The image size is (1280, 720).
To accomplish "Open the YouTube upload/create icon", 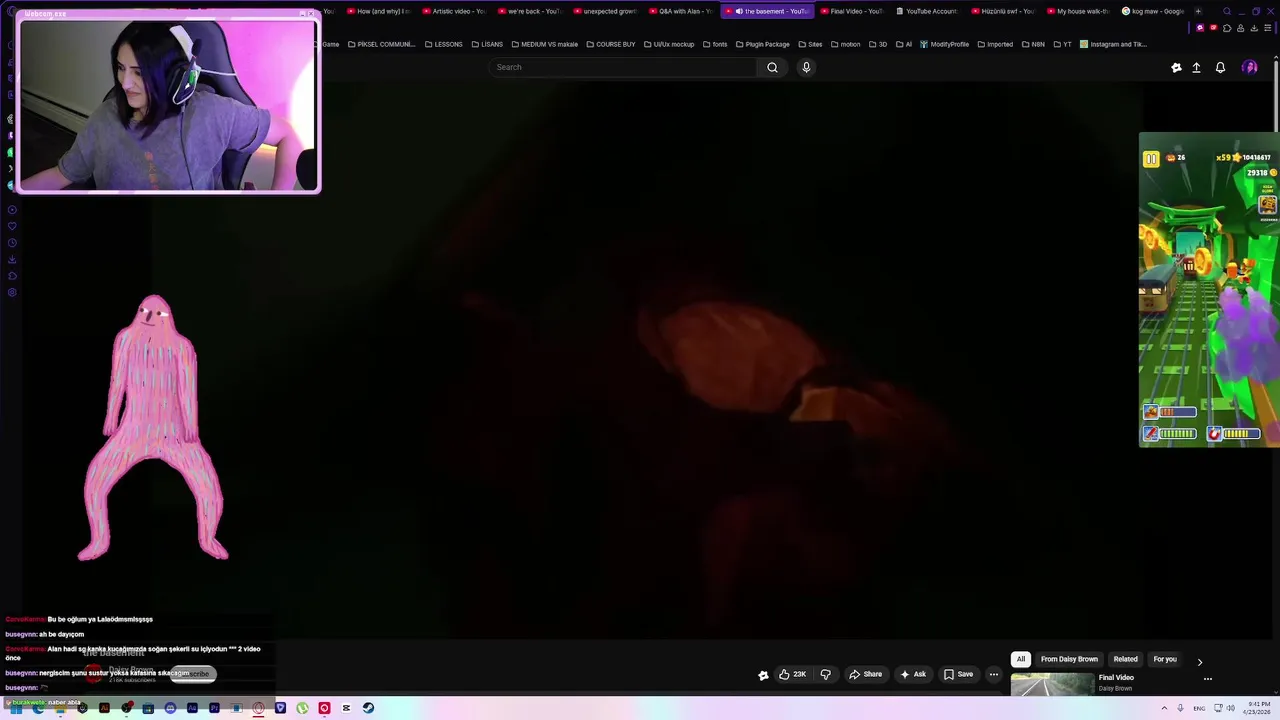I will (x=1196, y=67).
